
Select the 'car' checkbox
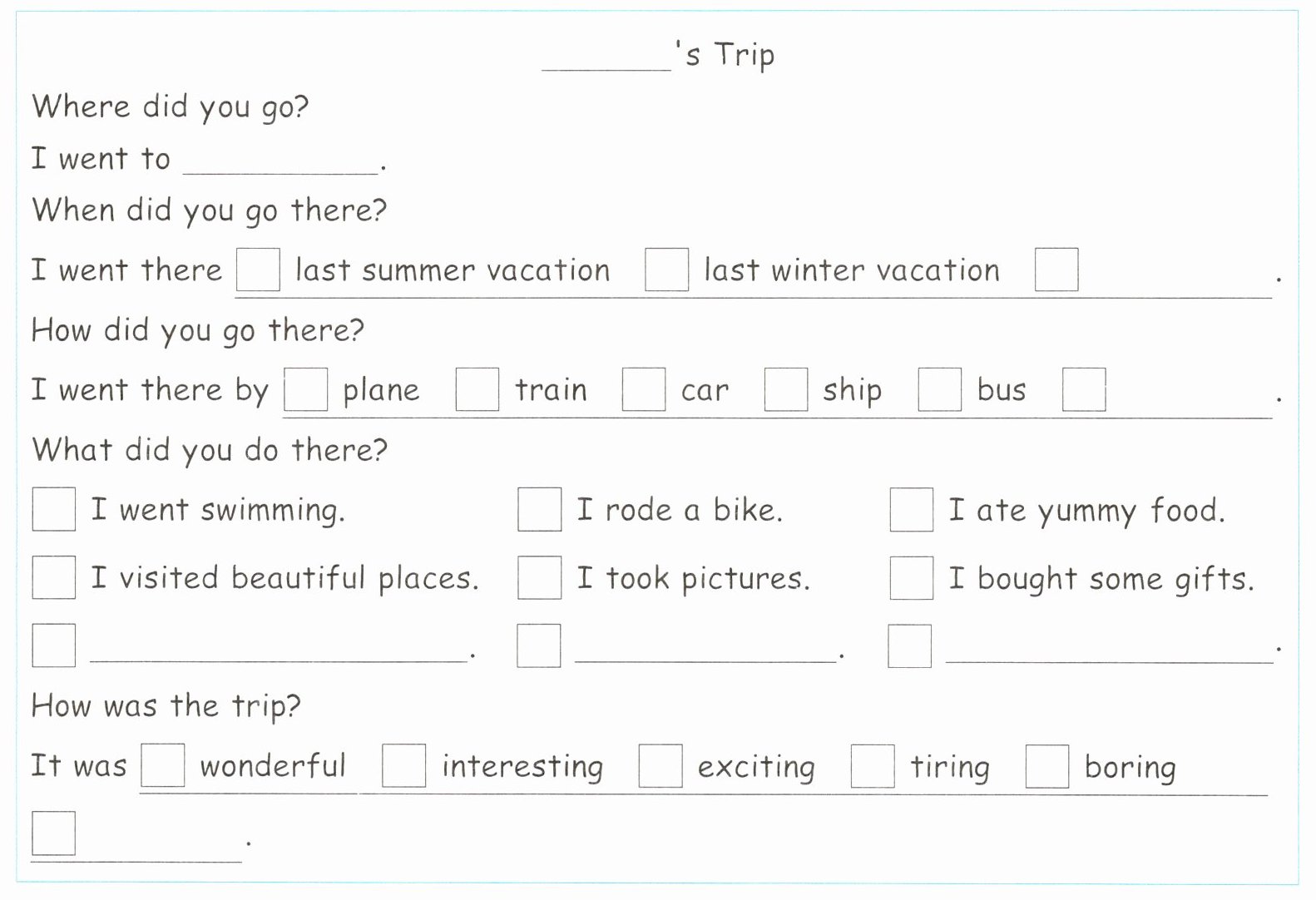[643, 389]
